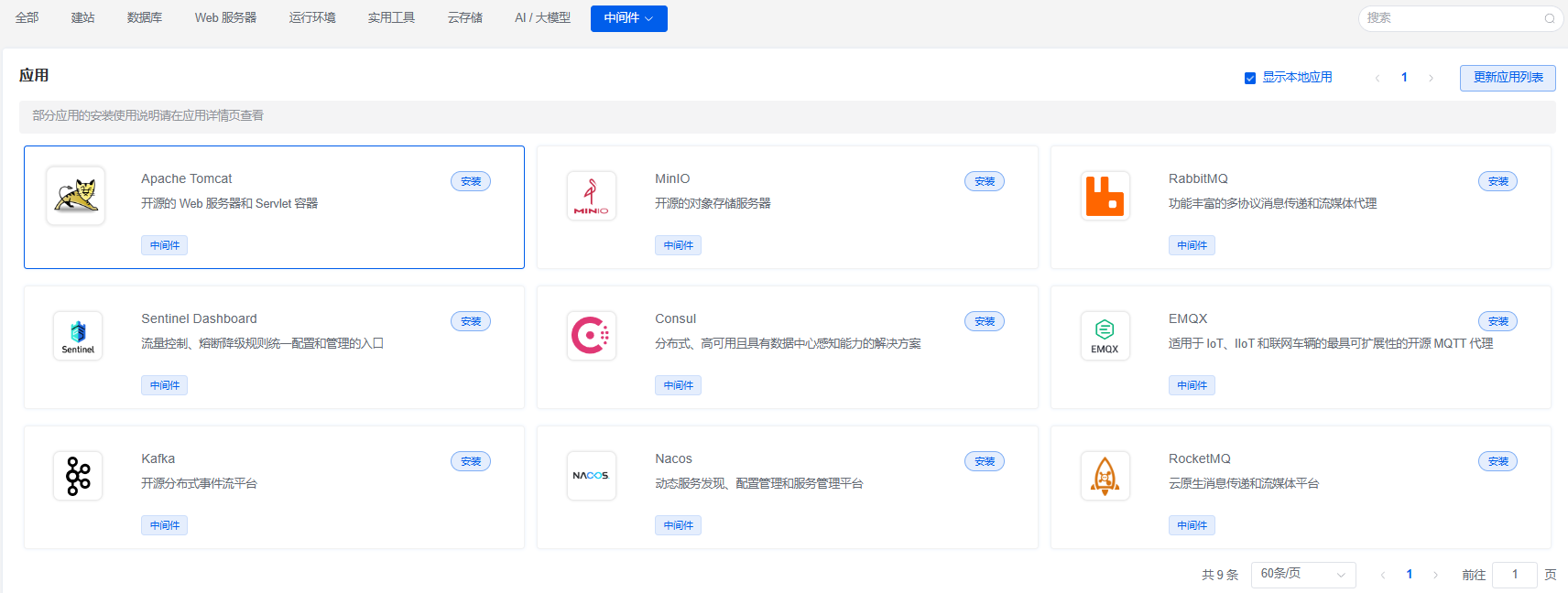Install Sentinel Dashboard with 安装 button
Image resolution: width=1568 pixels, height=593 pixels.
click(471, 321)
